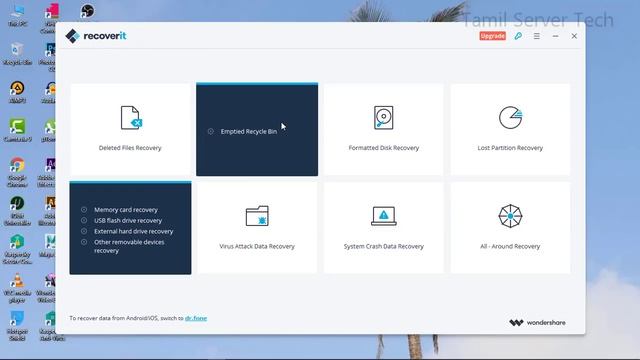640x360 pixels.
Task: Minimize the Recoverit window
Action: [x=556, y=36]
